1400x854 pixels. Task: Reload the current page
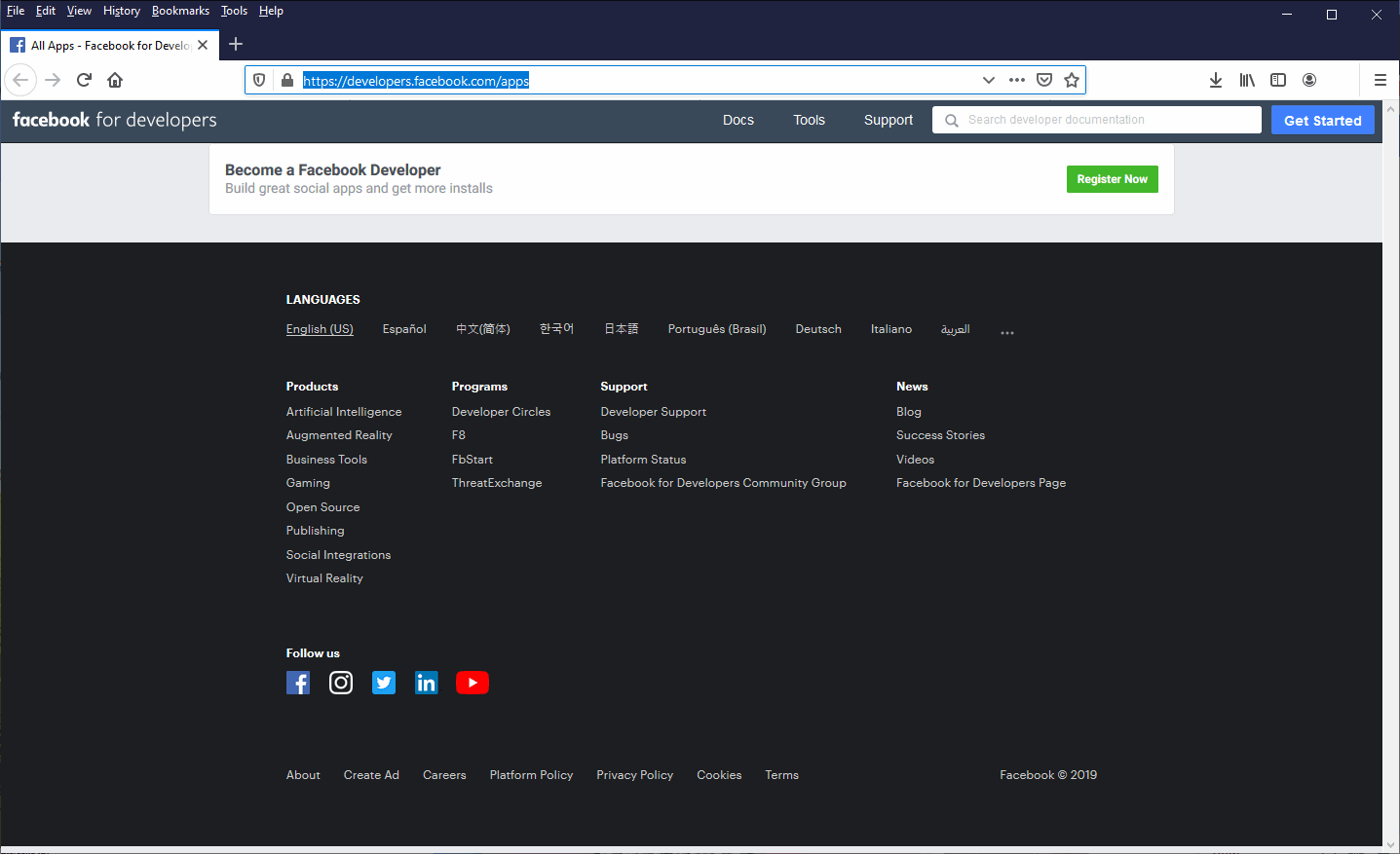pyautogui.click(x=84, y=80)
